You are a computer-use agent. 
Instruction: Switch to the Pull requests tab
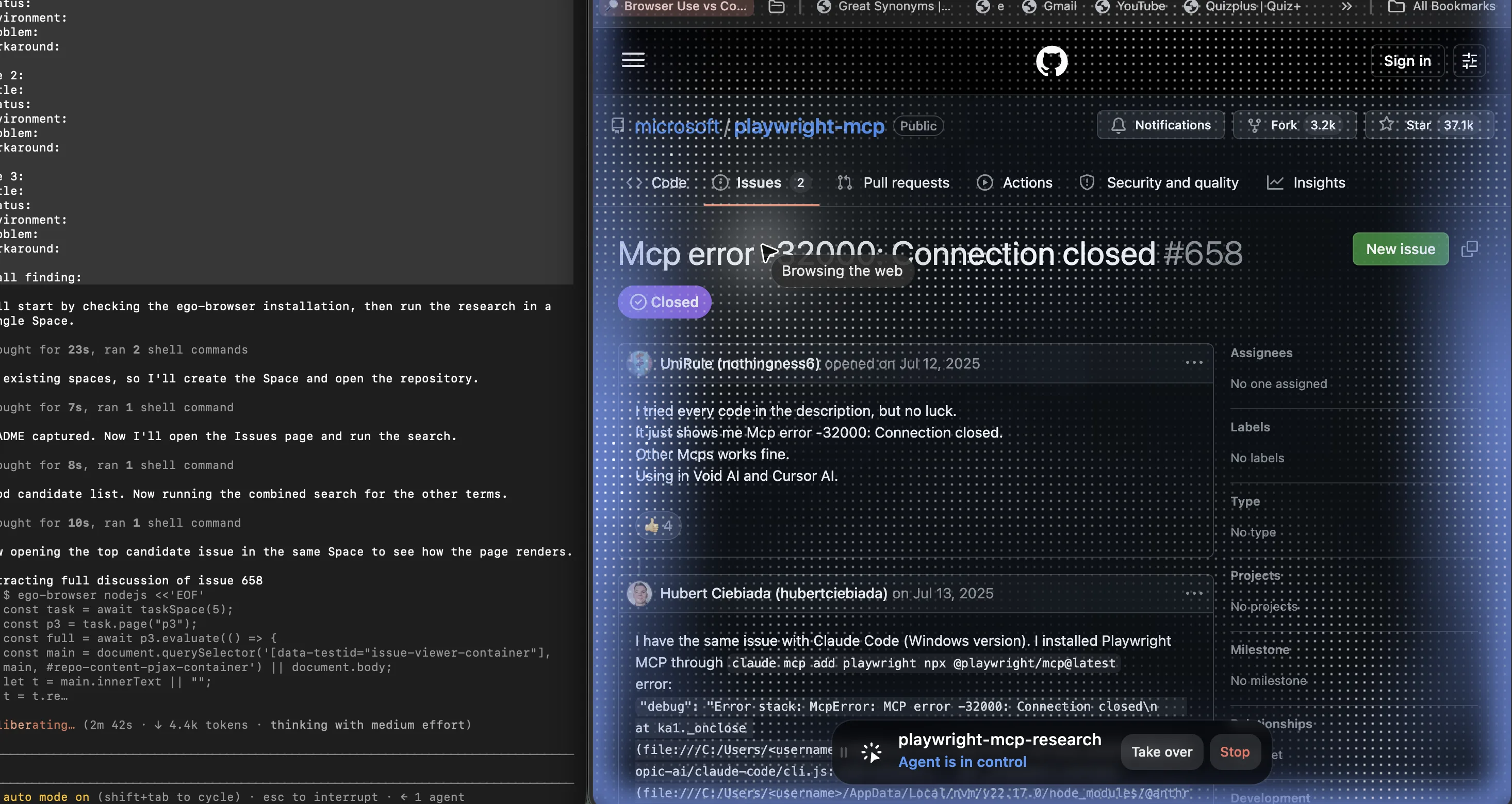[893, 182]
